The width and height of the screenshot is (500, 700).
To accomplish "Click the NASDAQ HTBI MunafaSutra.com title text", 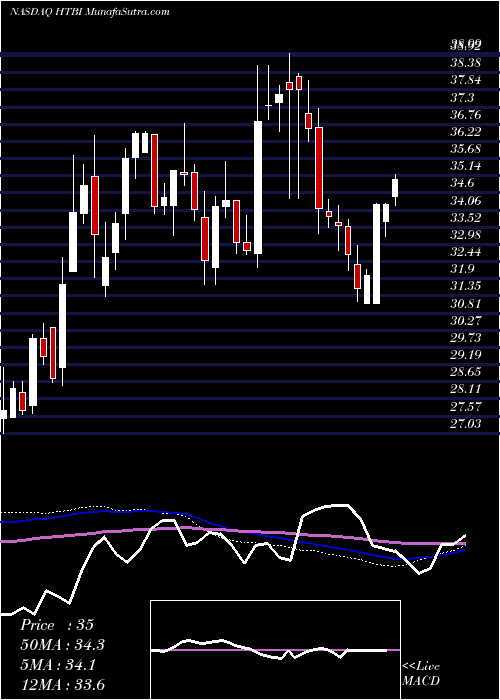I will click(89, 12).
